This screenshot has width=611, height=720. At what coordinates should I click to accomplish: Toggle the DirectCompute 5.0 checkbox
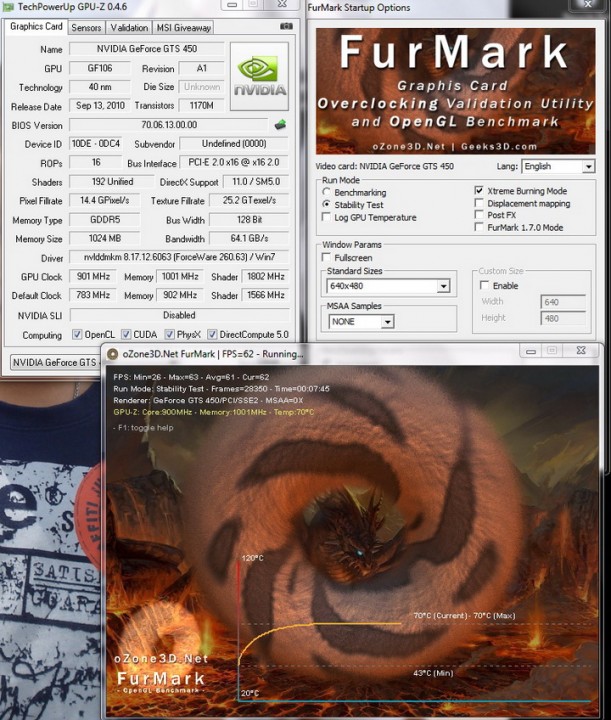coord(212,334)
